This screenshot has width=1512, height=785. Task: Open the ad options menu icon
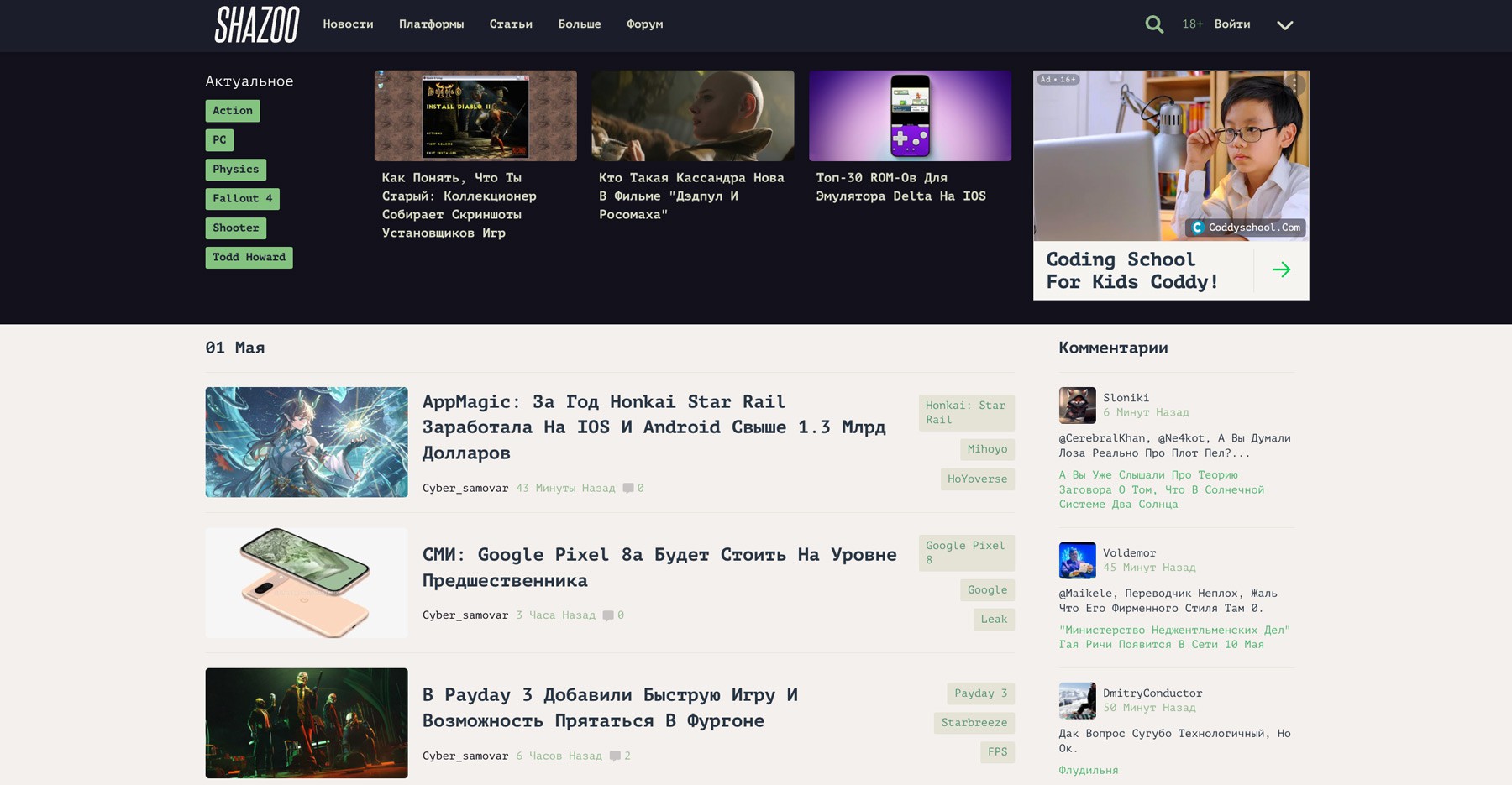[1296, 84]
